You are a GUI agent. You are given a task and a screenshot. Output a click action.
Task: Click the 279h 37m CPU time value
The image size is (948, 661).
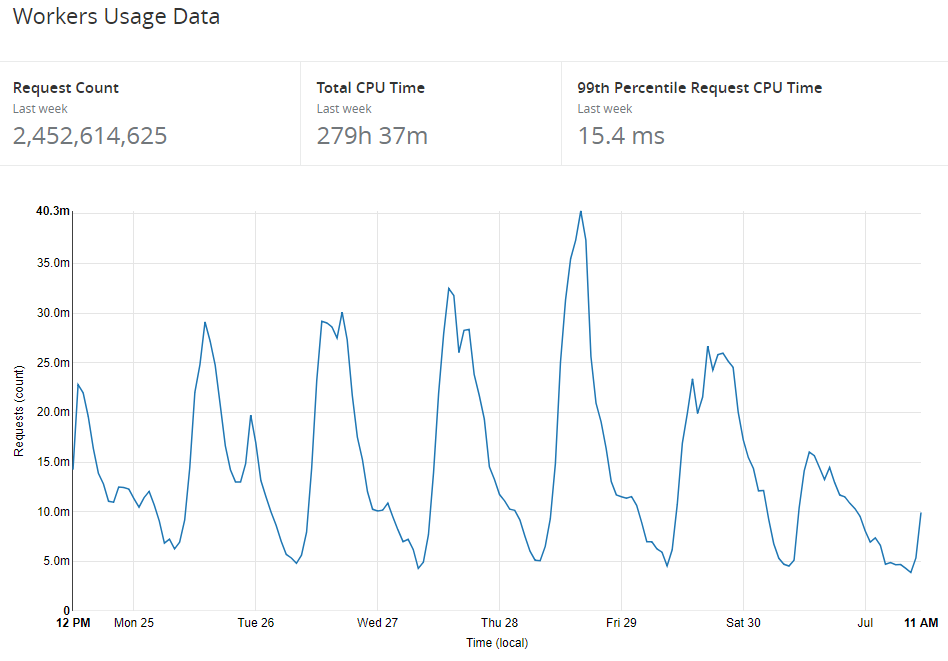[372, 136]
